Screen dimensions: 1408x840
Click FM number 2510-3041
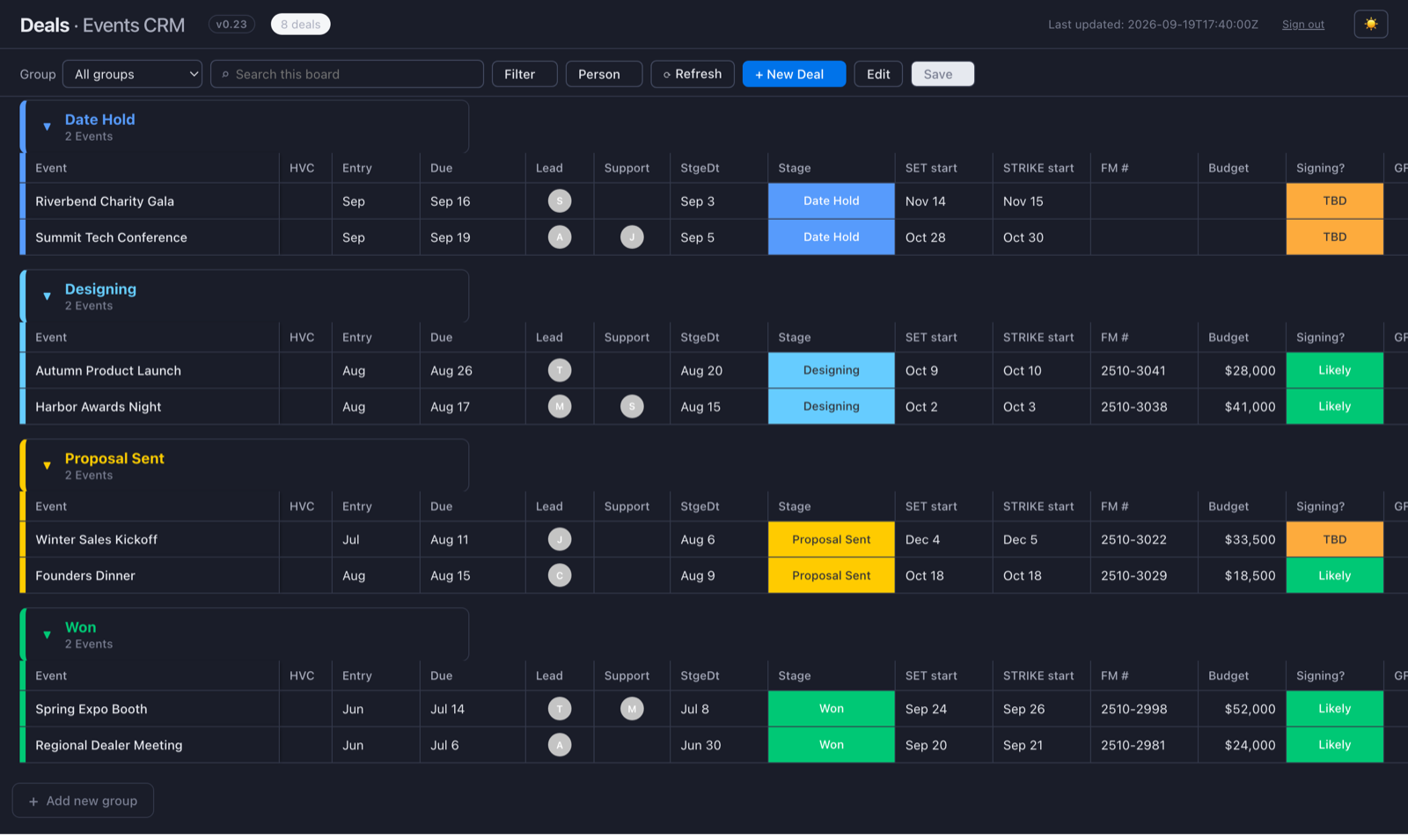point(1133,370)
